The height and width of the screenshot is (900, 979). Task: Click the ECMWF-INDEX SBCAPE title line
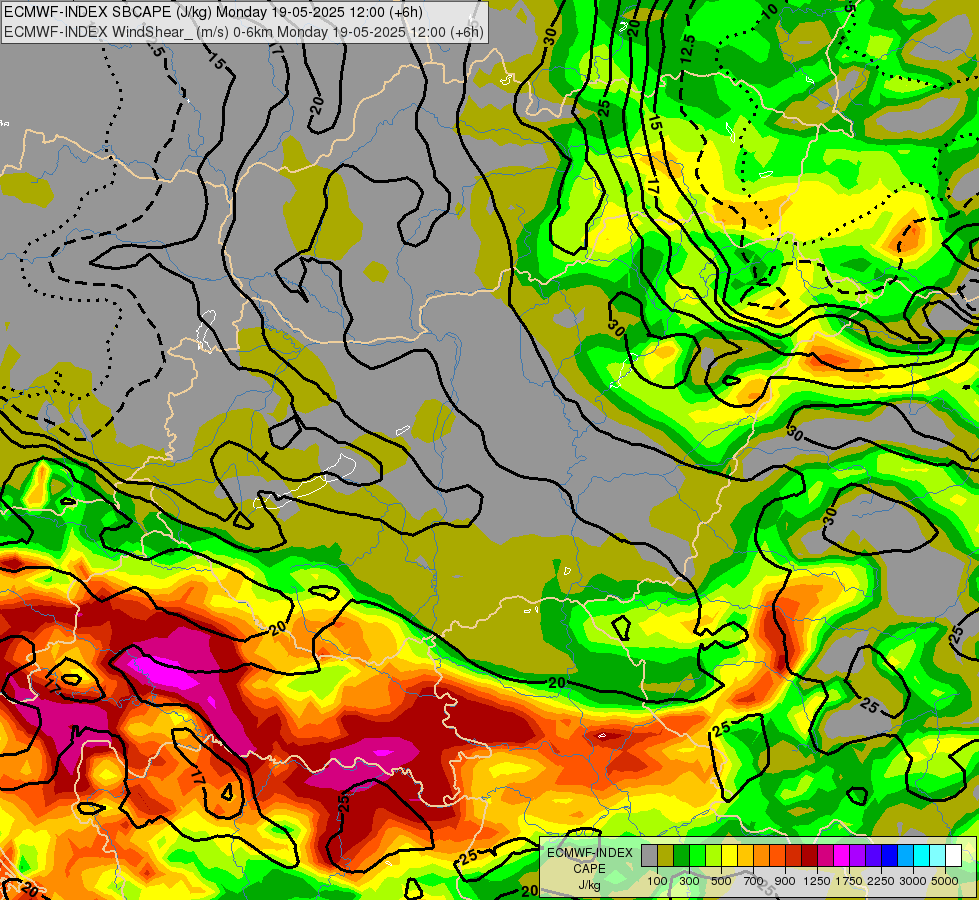tap(213, 12)
